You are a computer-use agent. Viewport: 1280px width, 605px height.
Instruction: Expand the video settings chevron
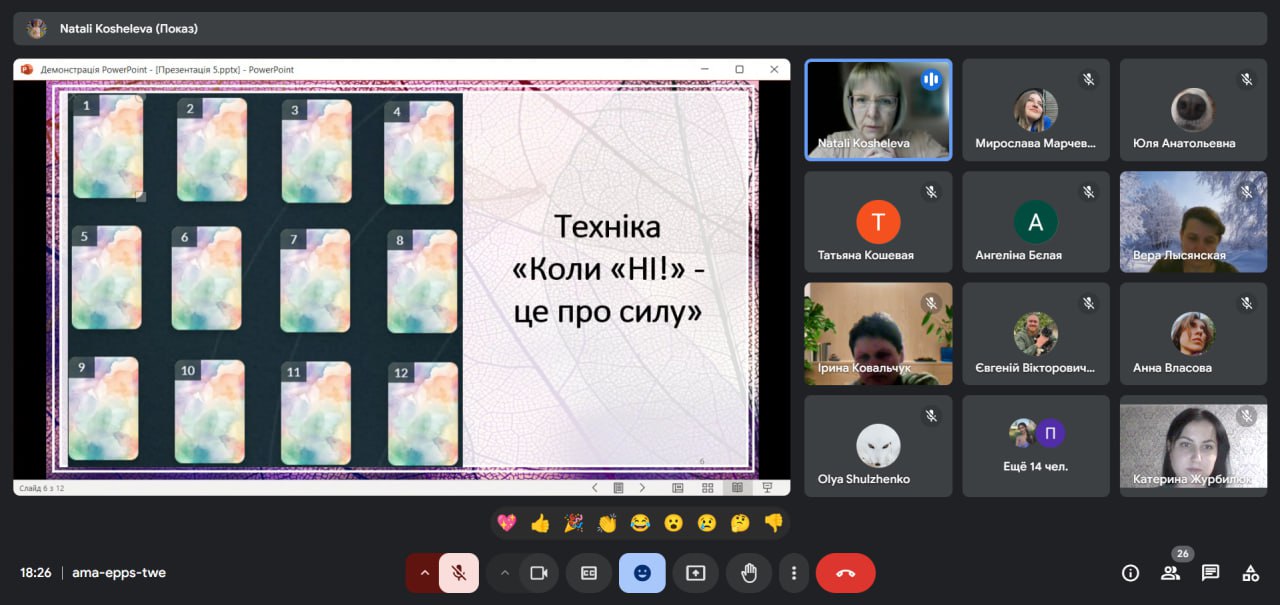[x=505, y=573]
